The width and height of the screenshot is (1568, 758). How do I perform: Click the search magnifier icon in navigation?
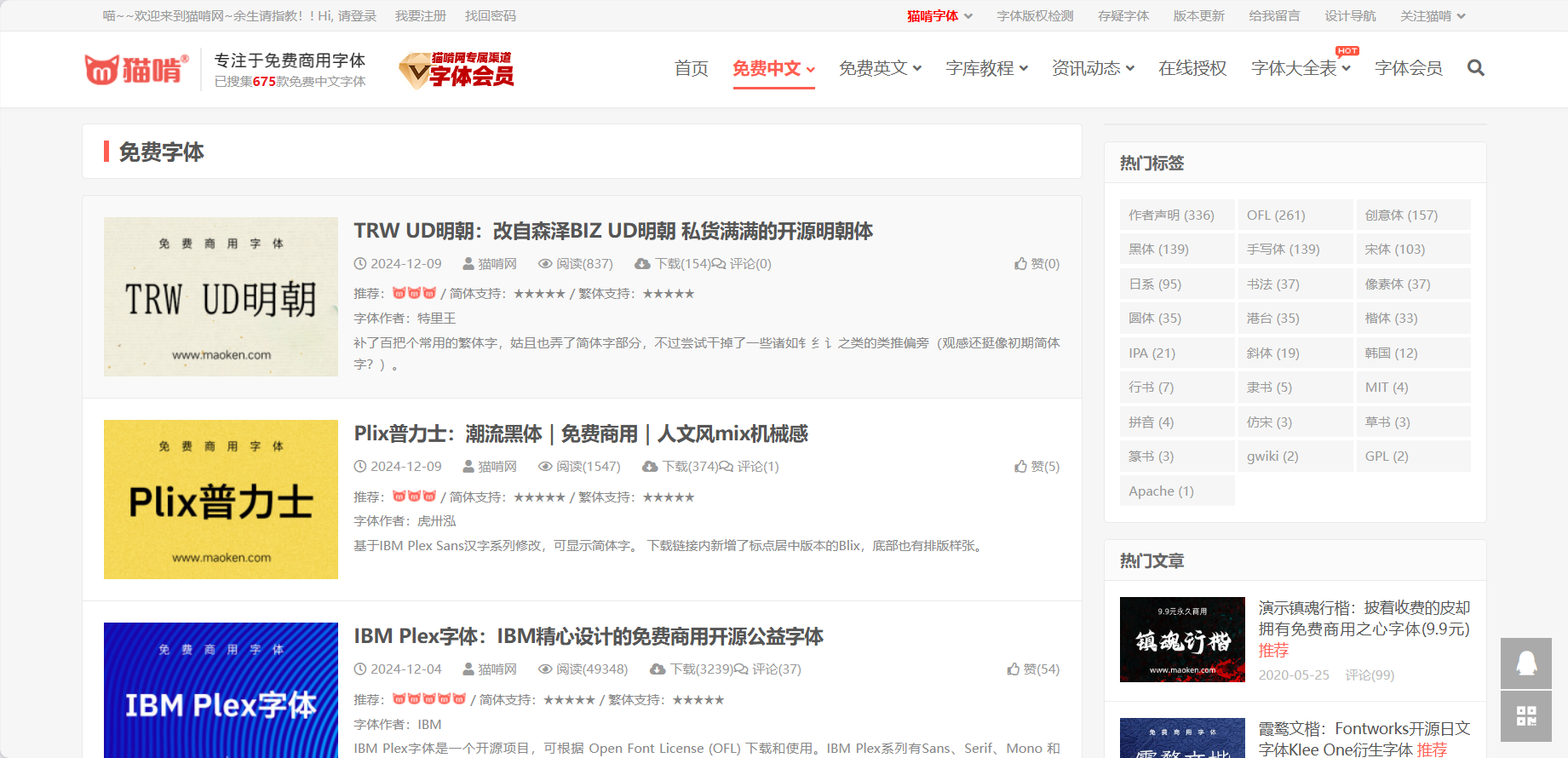click(1476, 68)
